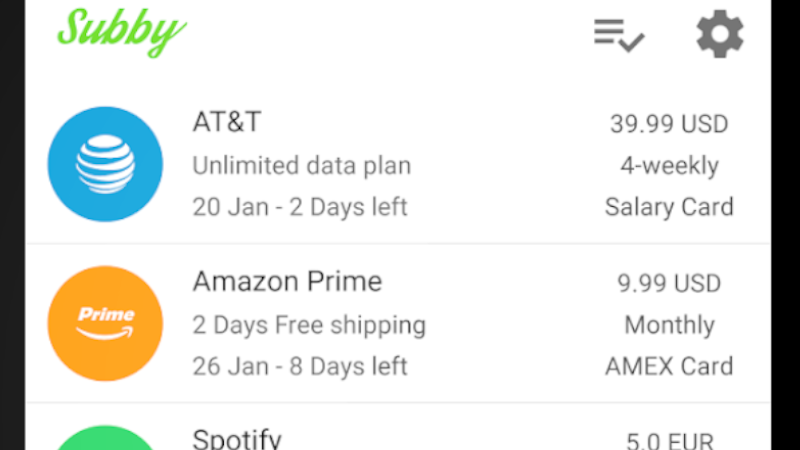Select the 5.0 EUR price
The image size is (800, 450).
click(669, 441)
